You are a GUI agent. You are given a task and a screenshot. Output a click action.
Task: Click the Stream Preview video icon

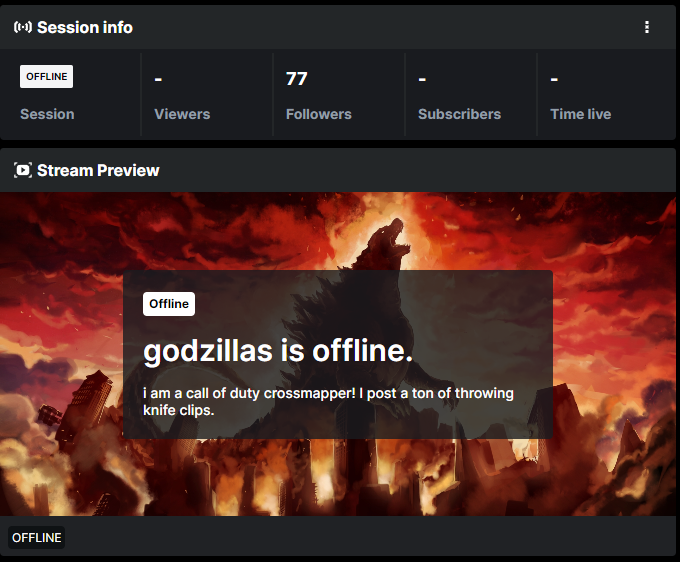pos(23,170)
